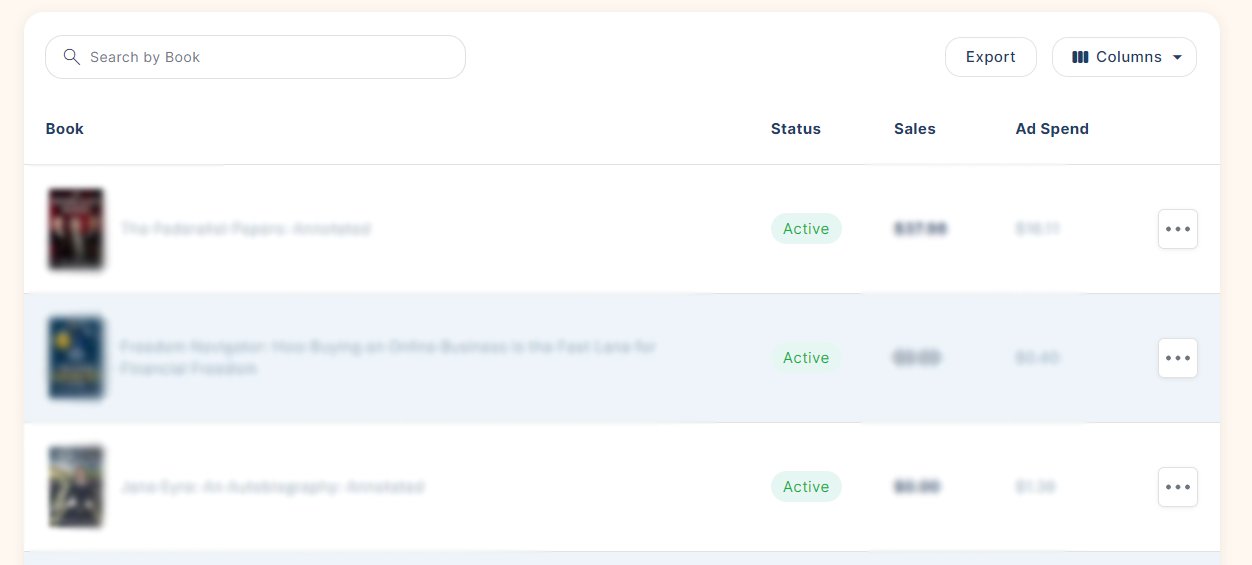Click the caret arrow beside Columns
The image size is (1252, 565).
(x=1177, y=58)
